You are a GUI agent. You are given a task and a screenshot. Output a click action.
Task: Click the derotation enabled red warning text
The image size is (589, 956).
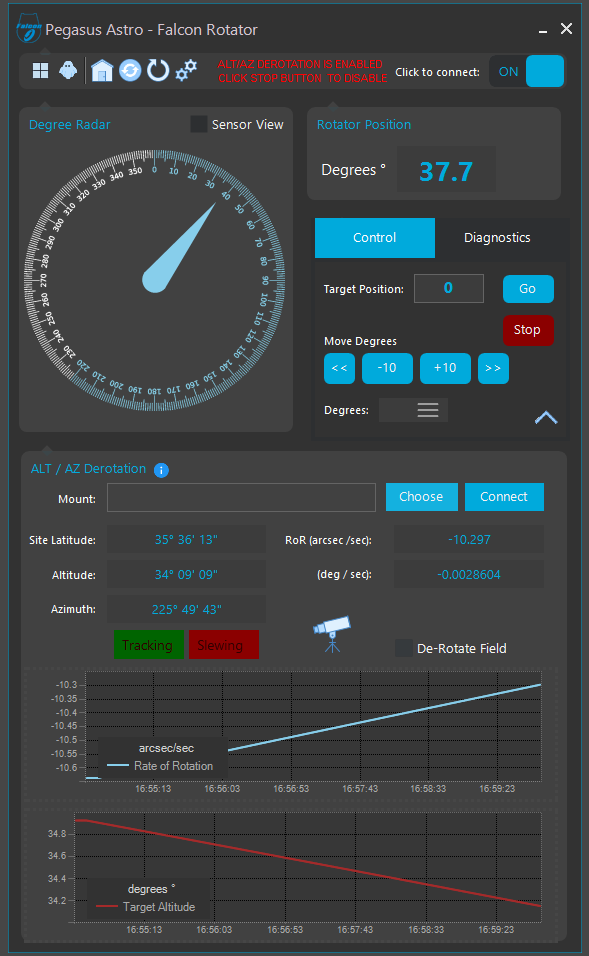pyautogui.click(x=302, y=71)
